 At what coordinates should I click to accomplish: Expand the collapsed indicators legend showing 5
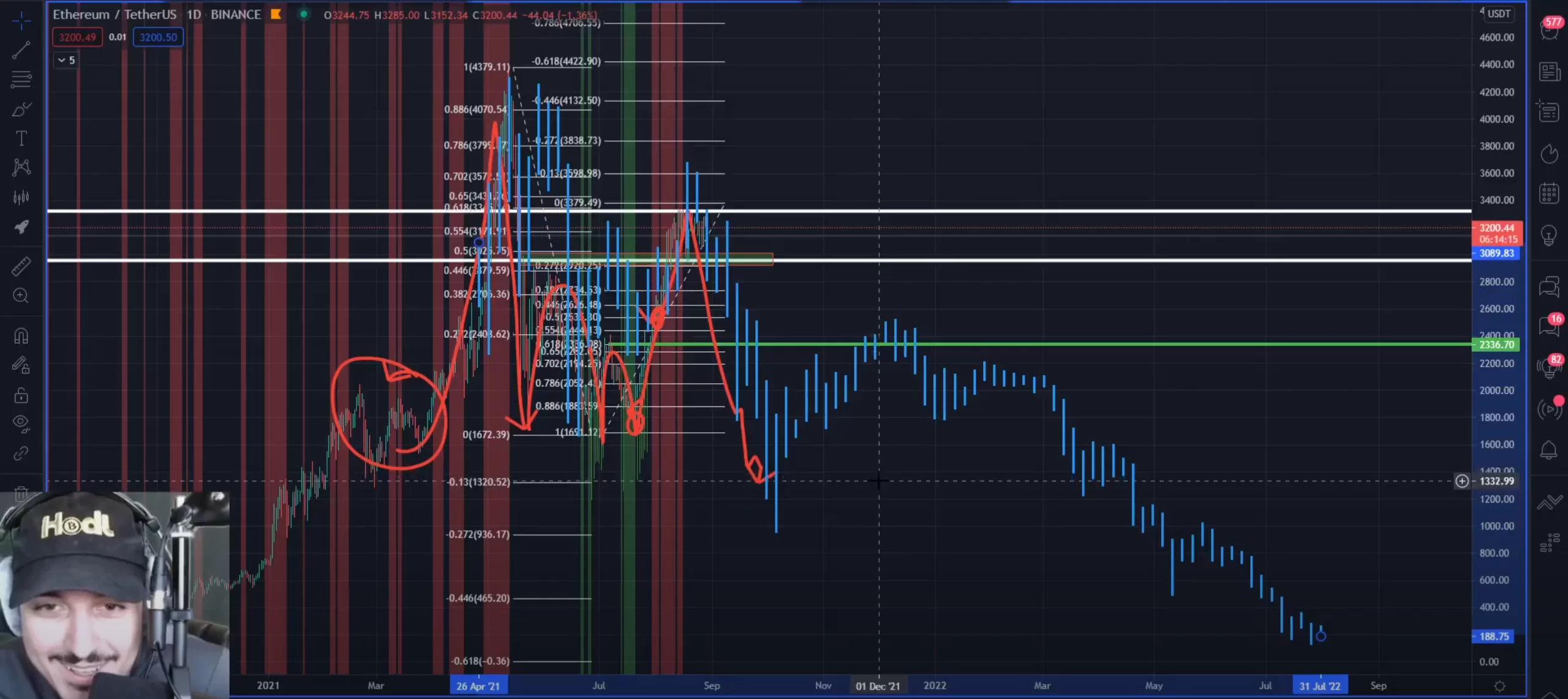(x=66, y=60)
